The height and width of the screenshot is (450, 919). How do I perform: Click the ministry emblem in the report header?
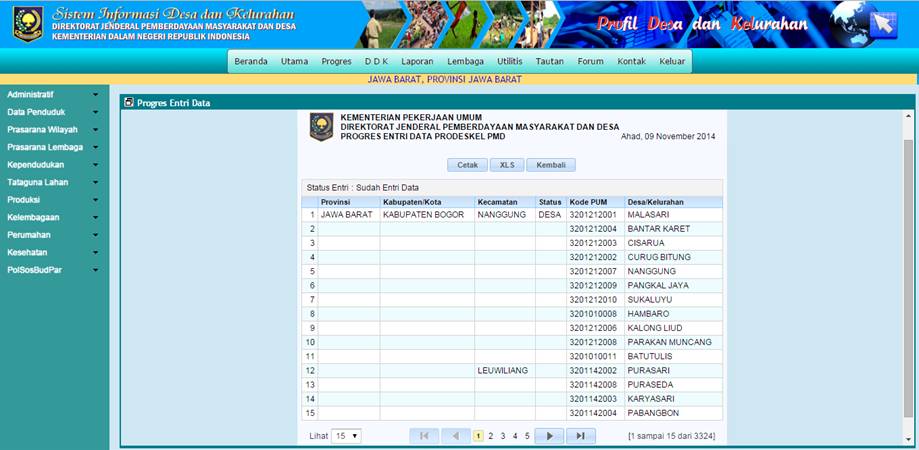321,127
